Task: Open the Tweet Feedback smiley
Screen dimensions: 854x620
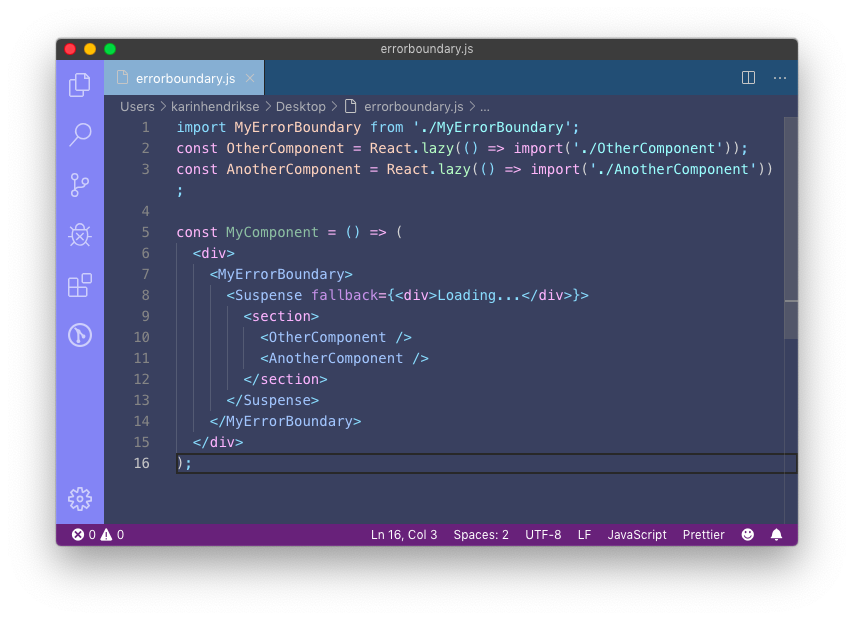Action: [x=747, y=534]
